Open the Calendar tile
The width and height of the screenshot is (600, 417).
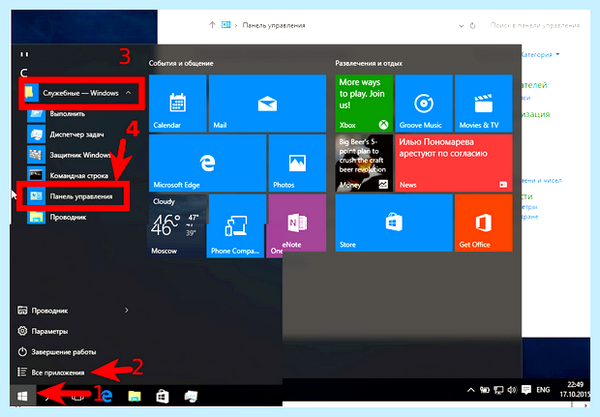[x=178, y=103]
